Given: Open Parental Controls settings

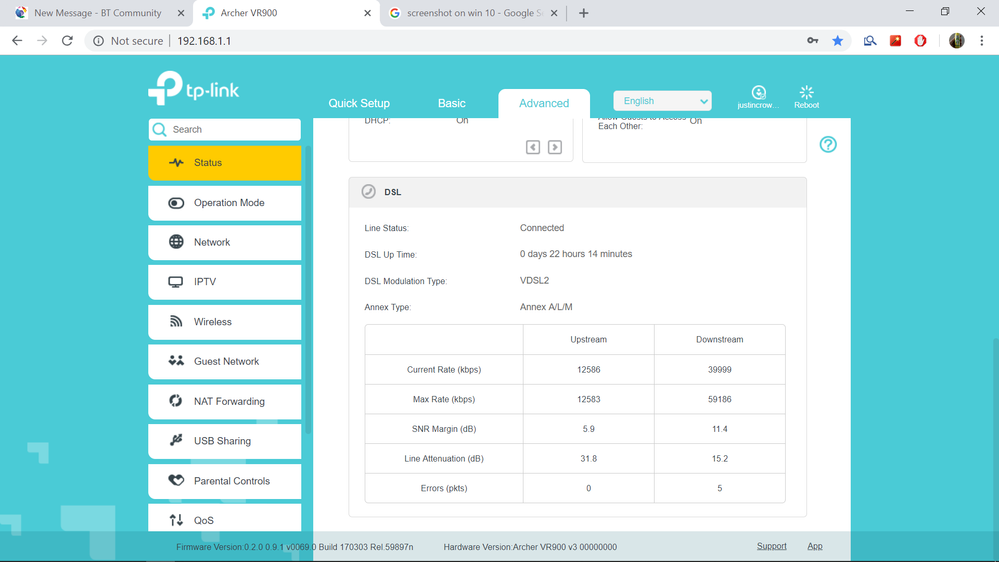Looking at the screenshot, I should tap(225, 481).
